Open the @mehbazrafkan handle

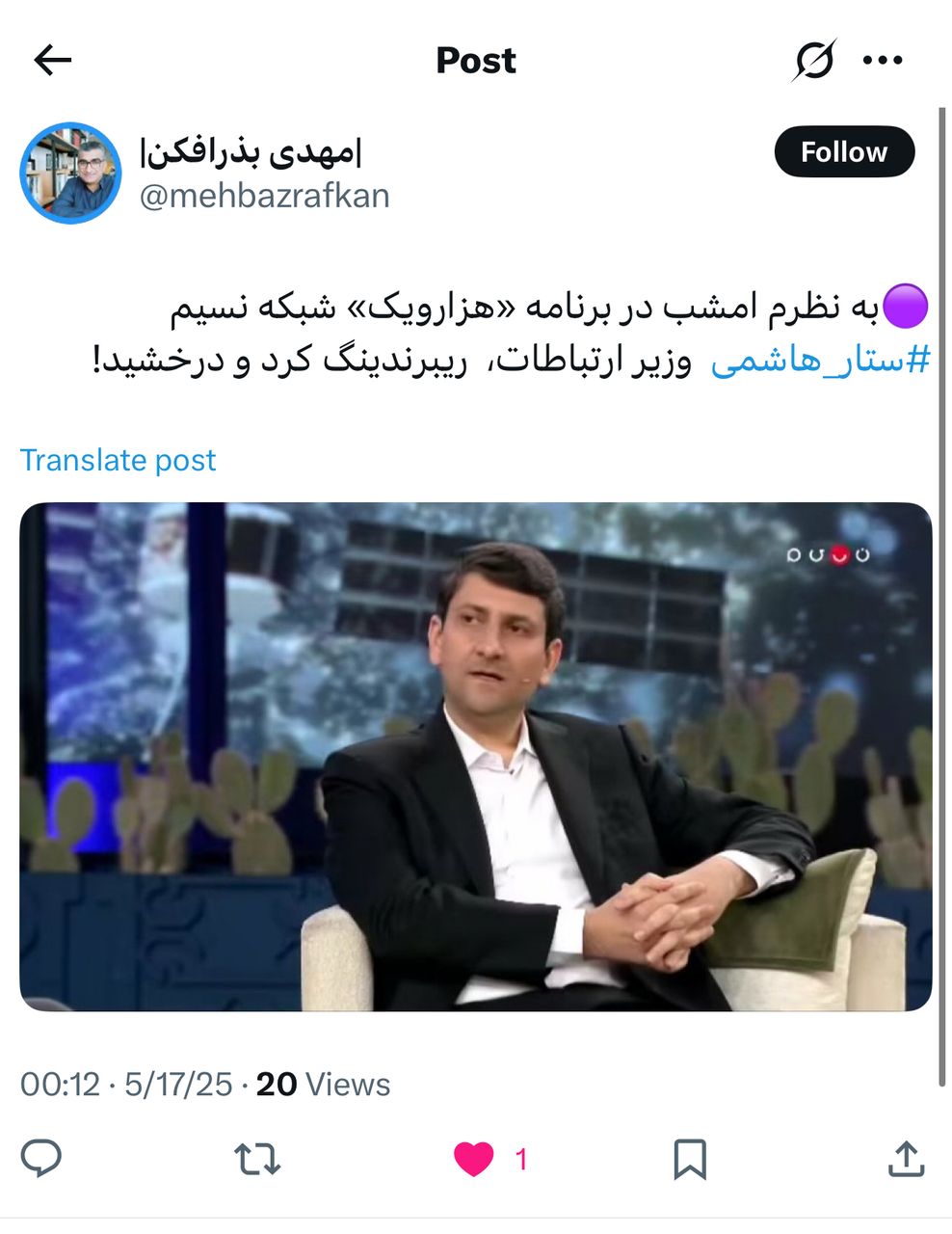(x=265, y=196)
